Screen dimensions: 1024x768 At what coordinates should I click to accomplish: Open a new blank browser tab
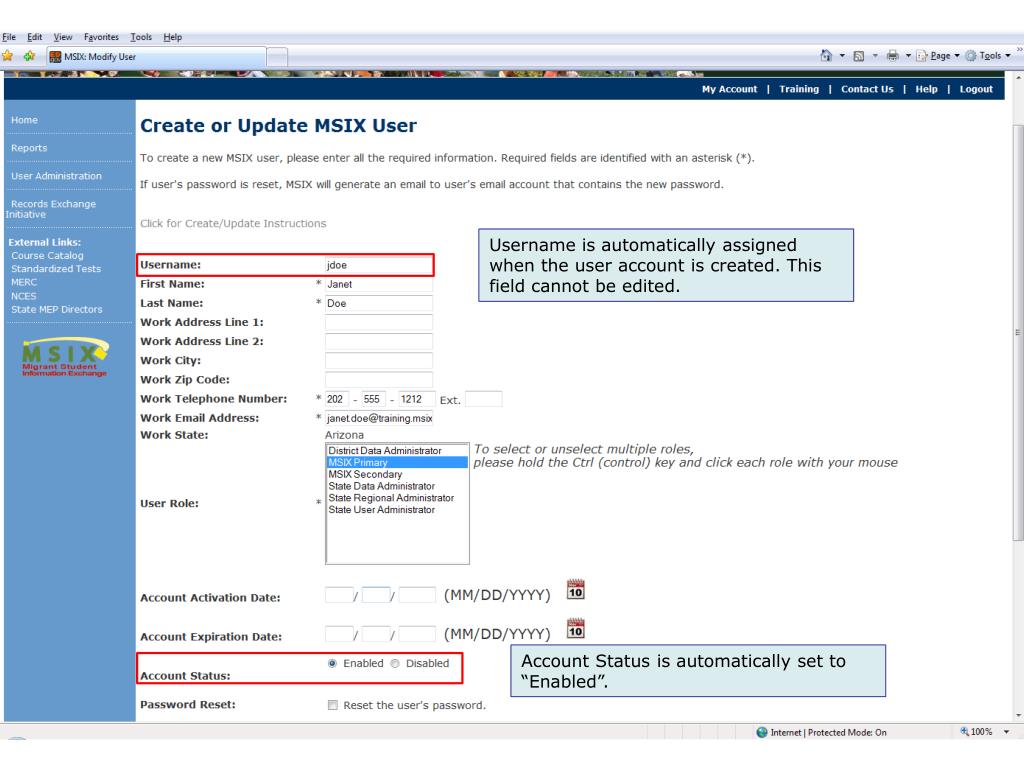278,57
